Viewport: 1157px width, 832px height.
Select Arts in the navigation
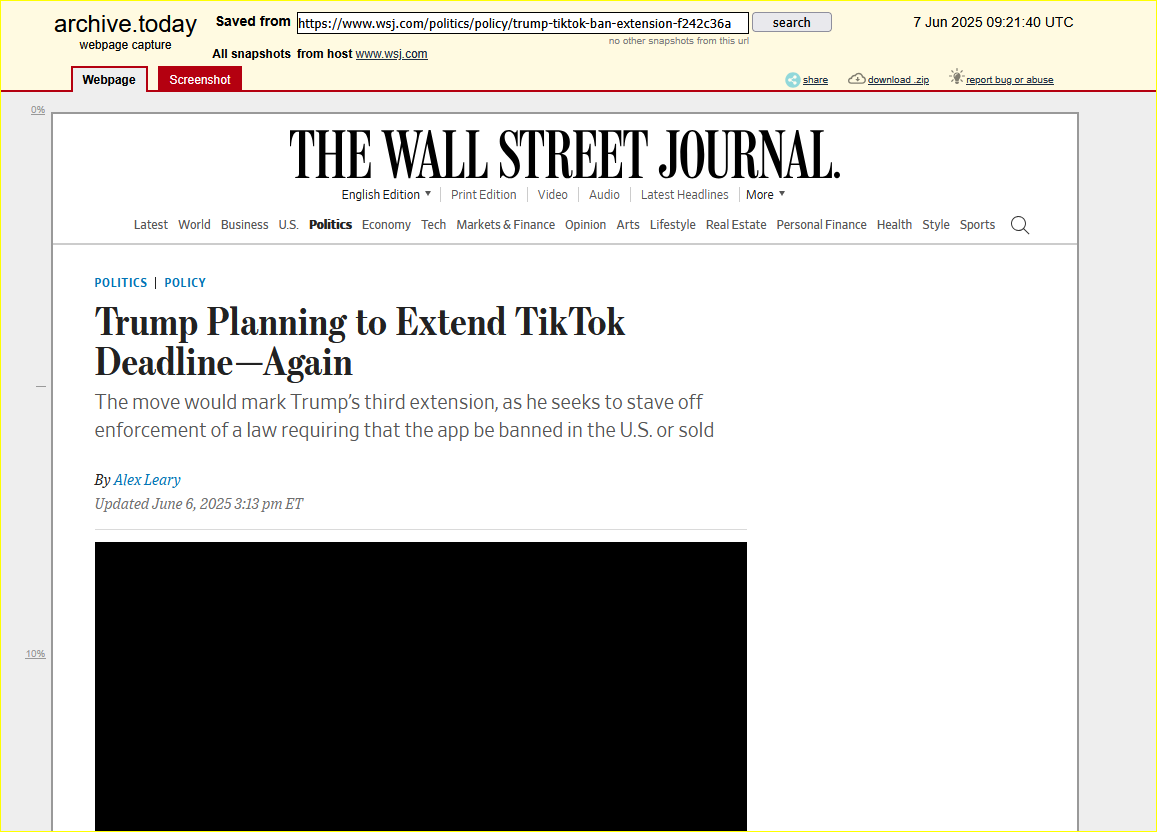628,225
